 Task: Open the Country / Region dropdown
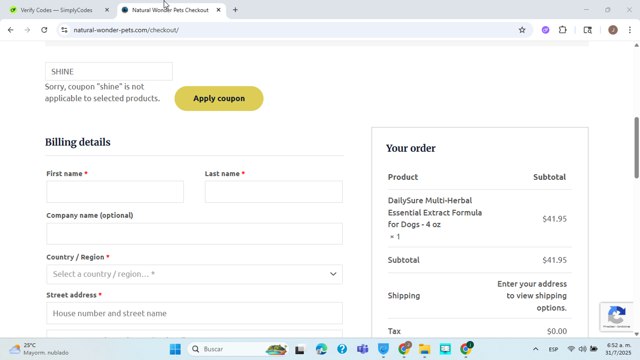point(194,274)
